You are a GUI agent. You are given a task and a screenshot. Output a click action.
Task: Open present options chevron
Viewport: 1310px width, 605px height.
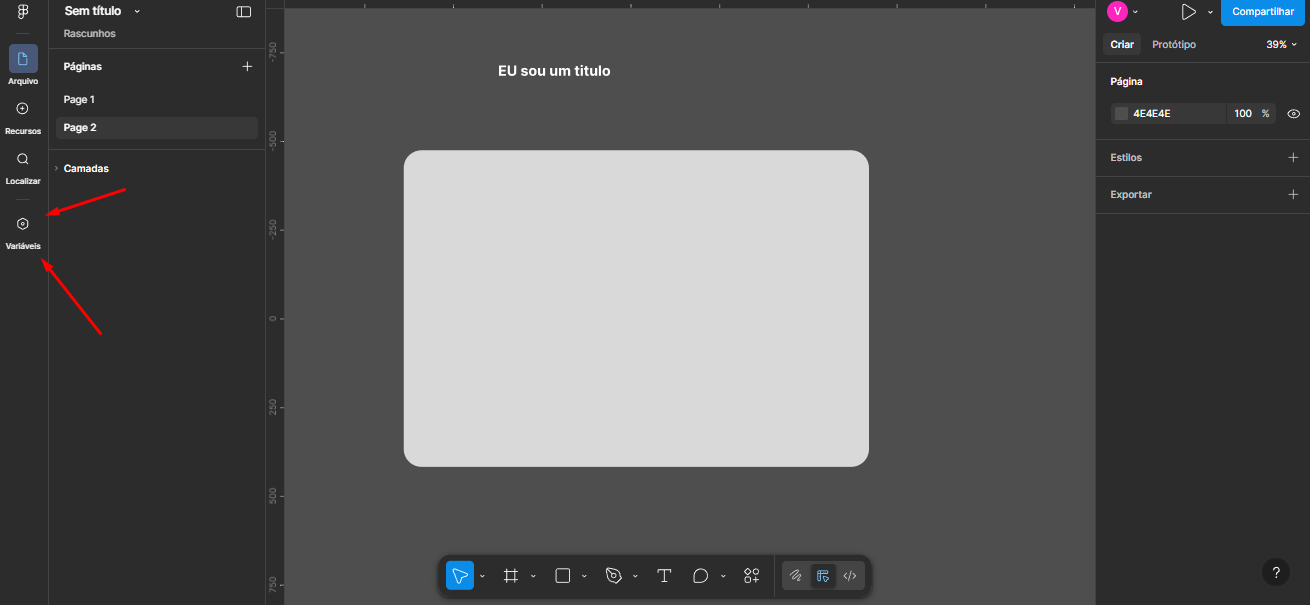(x=1210, y=12)
